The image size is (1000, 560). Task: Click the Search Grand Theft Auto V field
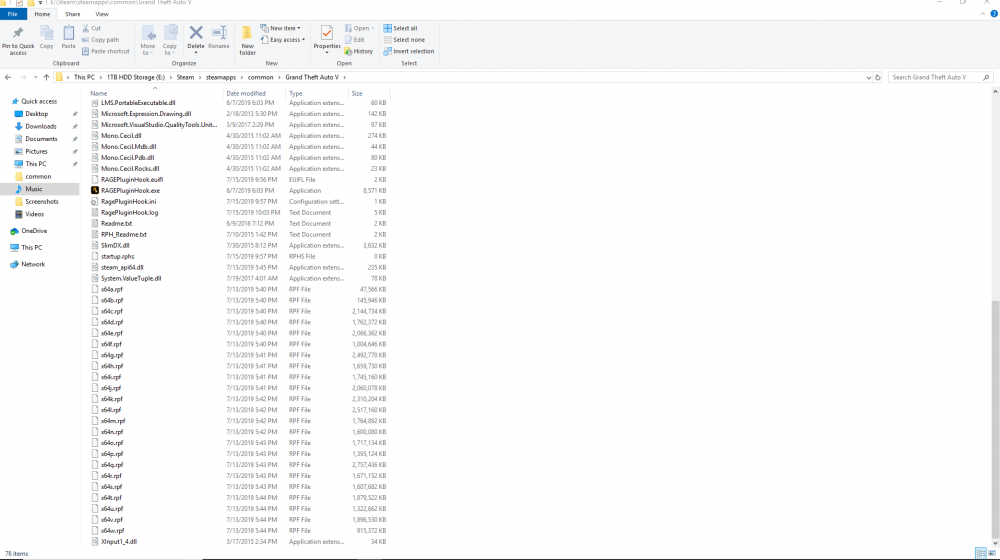(x=941, y=77)
